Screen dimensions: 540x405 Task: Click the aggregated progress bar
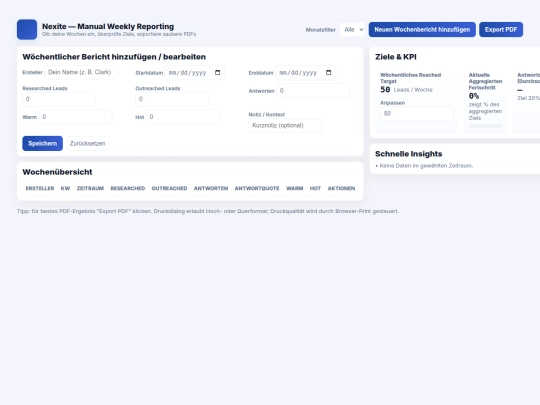[x=485, y=126]
